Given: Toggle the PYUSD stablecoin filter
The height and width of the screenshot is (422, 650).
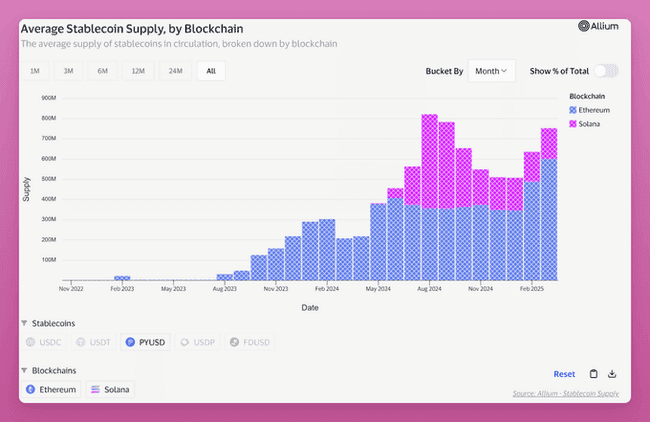Looking at the screenshot, I should pyautogui.click(x=143, y=342).
